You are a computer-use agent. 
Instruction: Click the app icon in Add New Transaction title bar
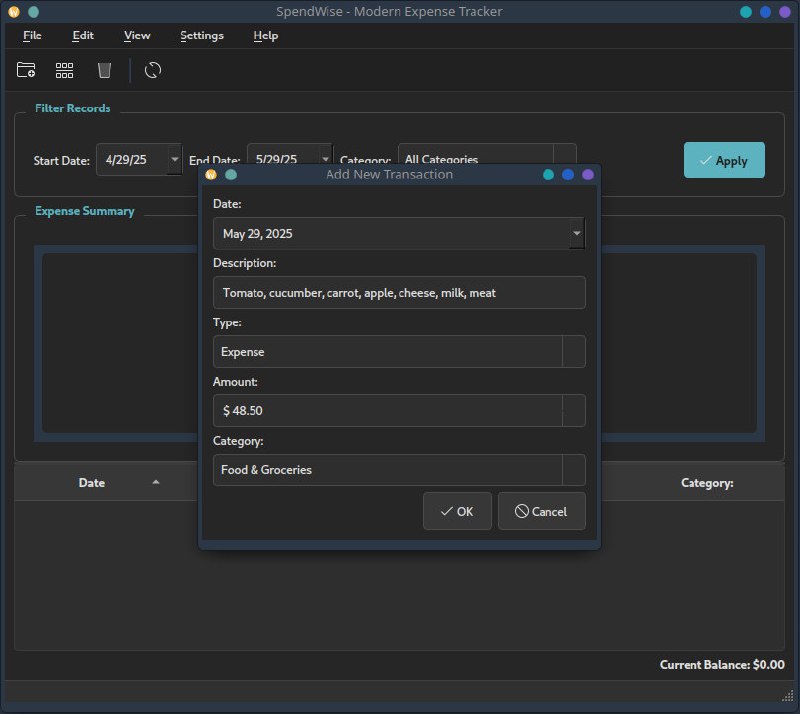[211, 175]
